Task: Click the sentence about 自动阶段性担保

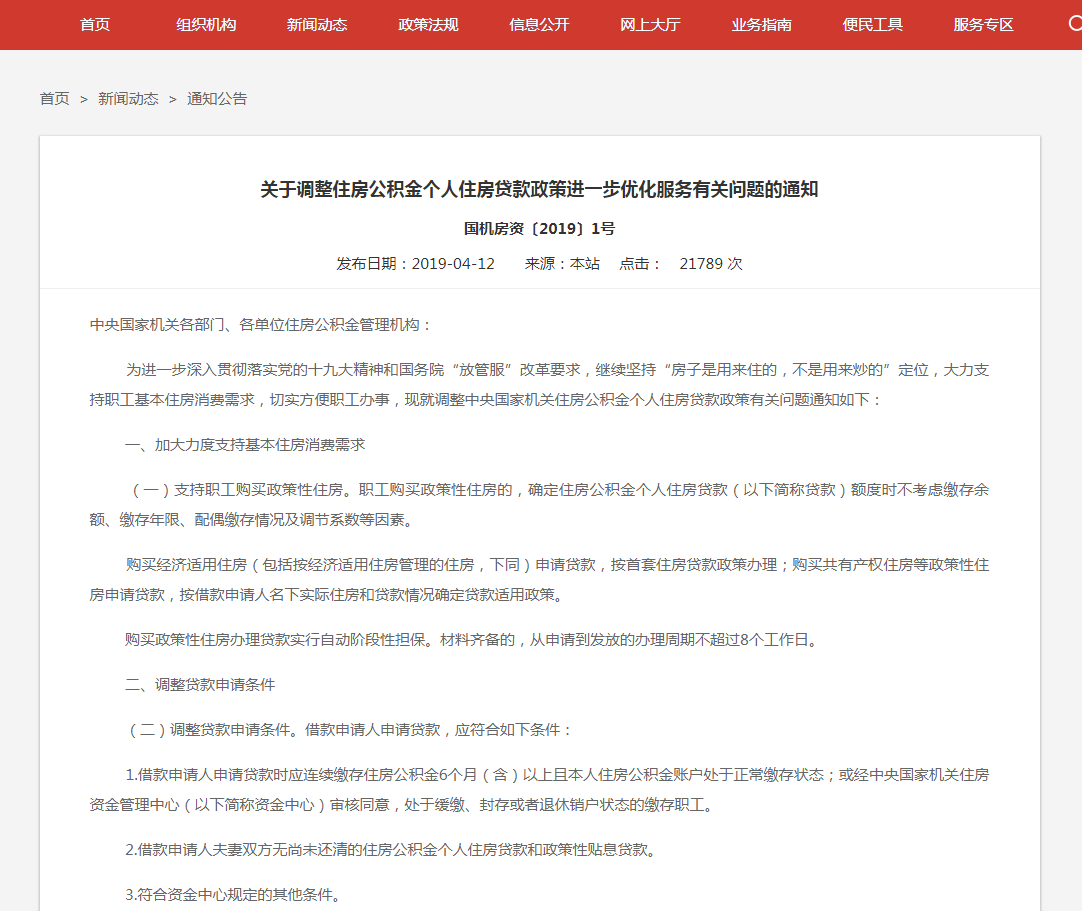Action: tap(472, 640)
